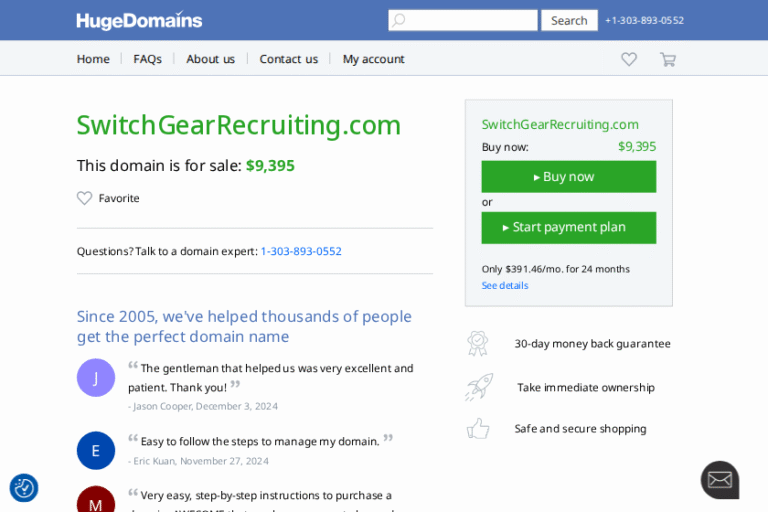Click the rocket immediate ownership icon
768x512 pixels.
click(478, 387)
